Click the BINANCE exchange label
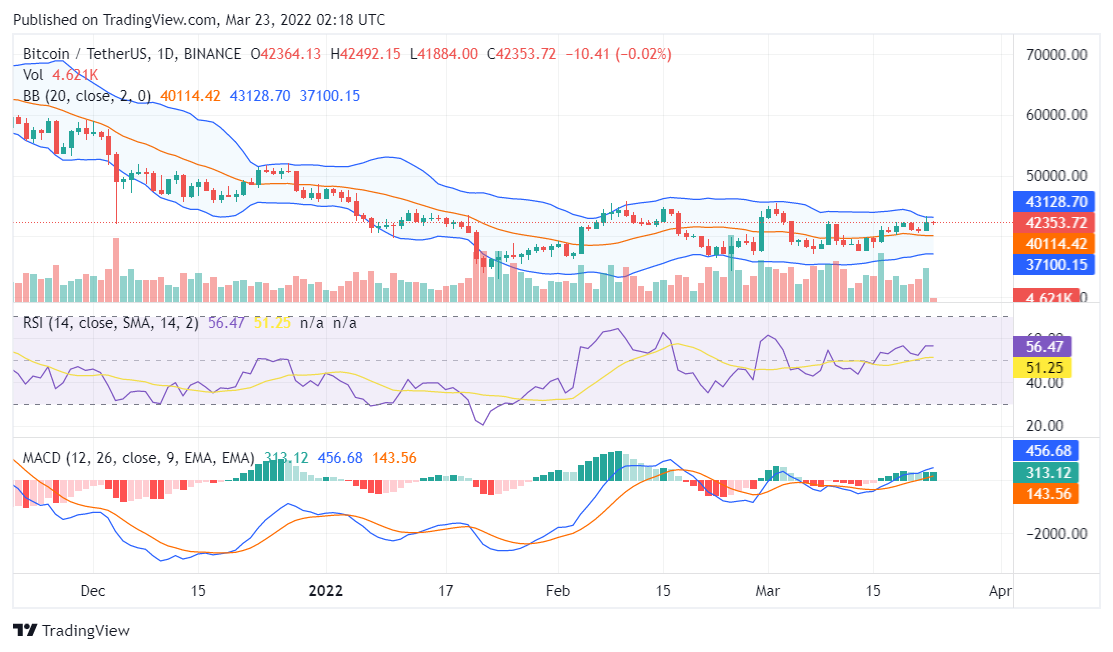The width and height of the screenshot is (1113, 652). pos(213,54)
